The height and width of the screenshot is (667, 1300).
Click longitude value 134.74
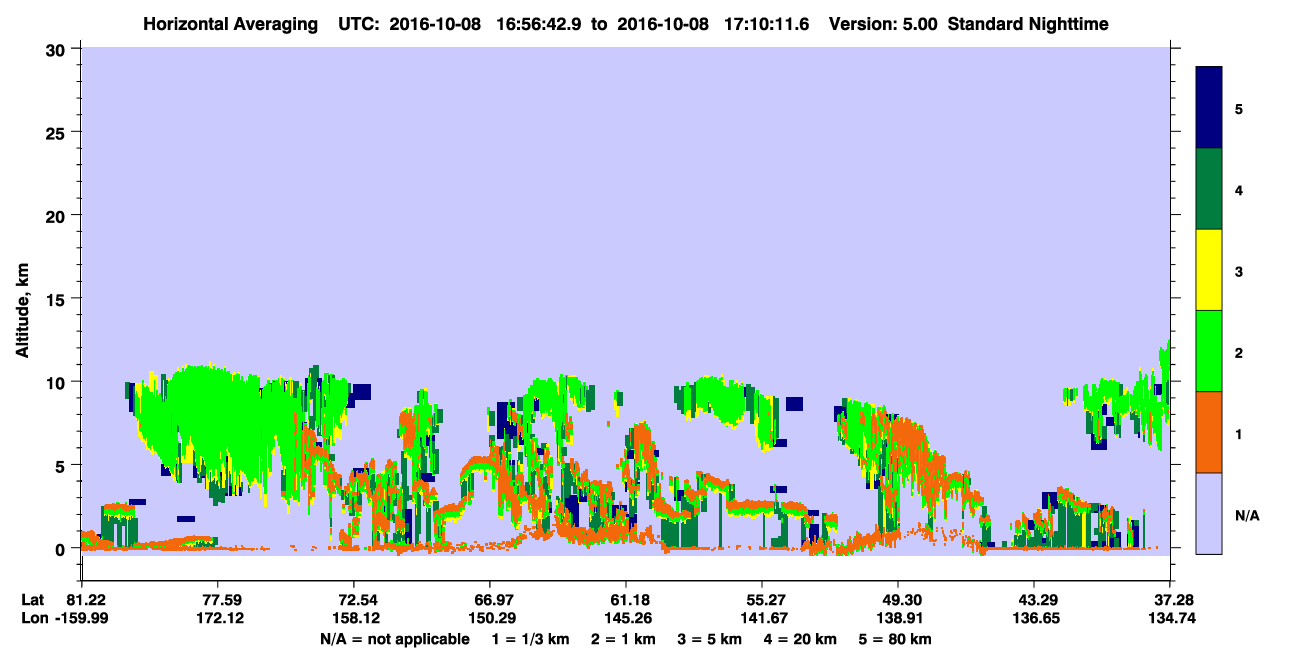tap(1173, 618)
